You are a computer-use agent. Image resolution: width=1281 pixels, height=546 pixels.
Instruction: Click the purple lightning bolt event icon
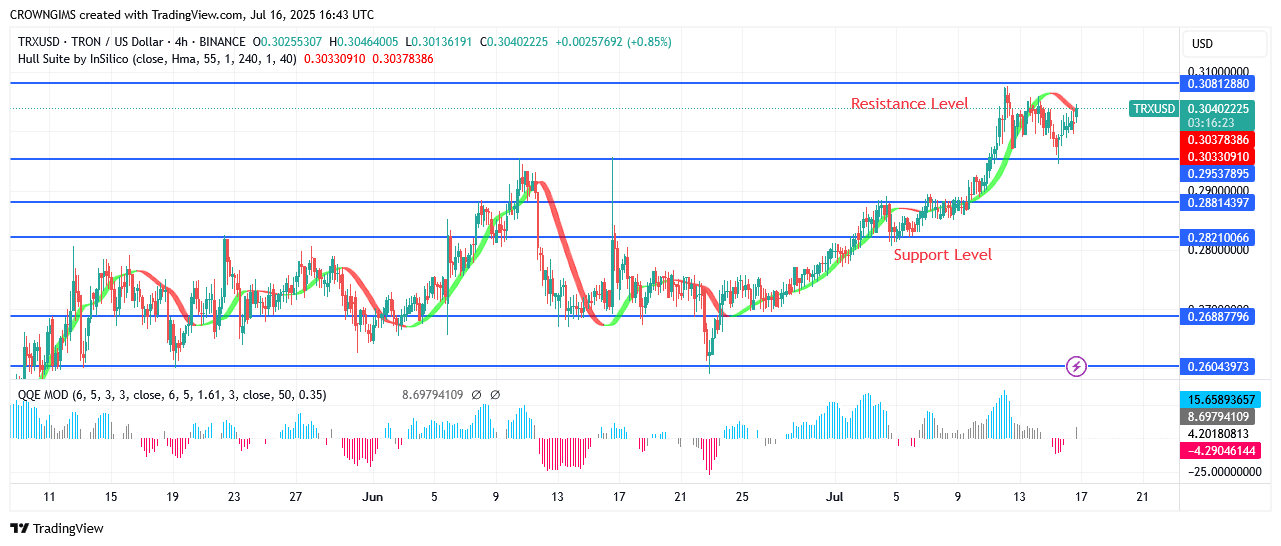1076,366
